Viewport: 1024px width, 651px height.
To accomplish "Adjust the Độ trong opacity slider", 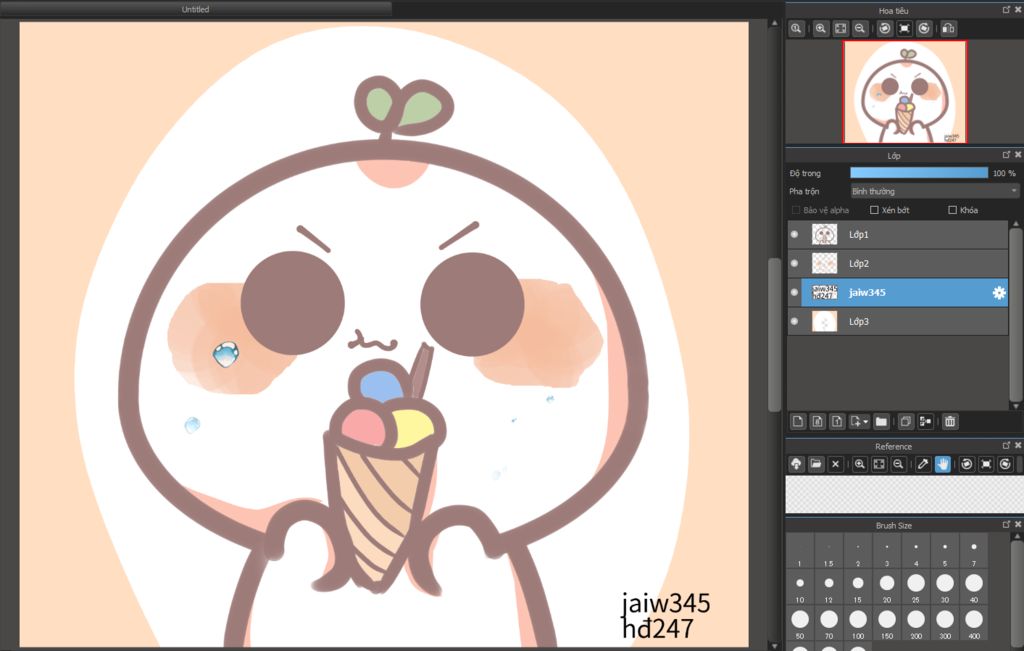I will (x=919, y=173).
